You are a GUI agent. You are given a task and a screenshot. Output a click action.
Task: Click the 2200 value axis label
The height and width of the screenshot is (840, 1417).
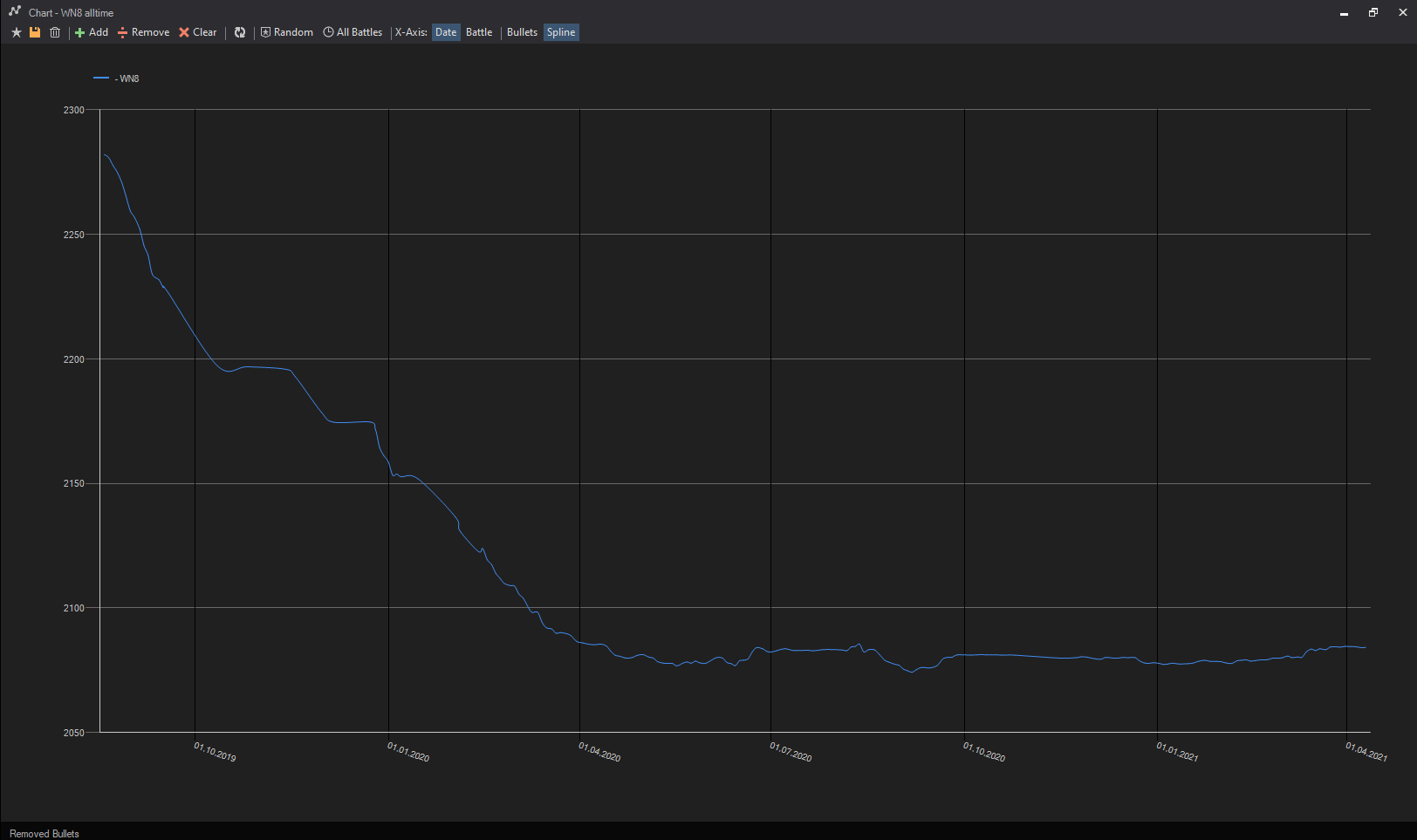tap(74, 359)
